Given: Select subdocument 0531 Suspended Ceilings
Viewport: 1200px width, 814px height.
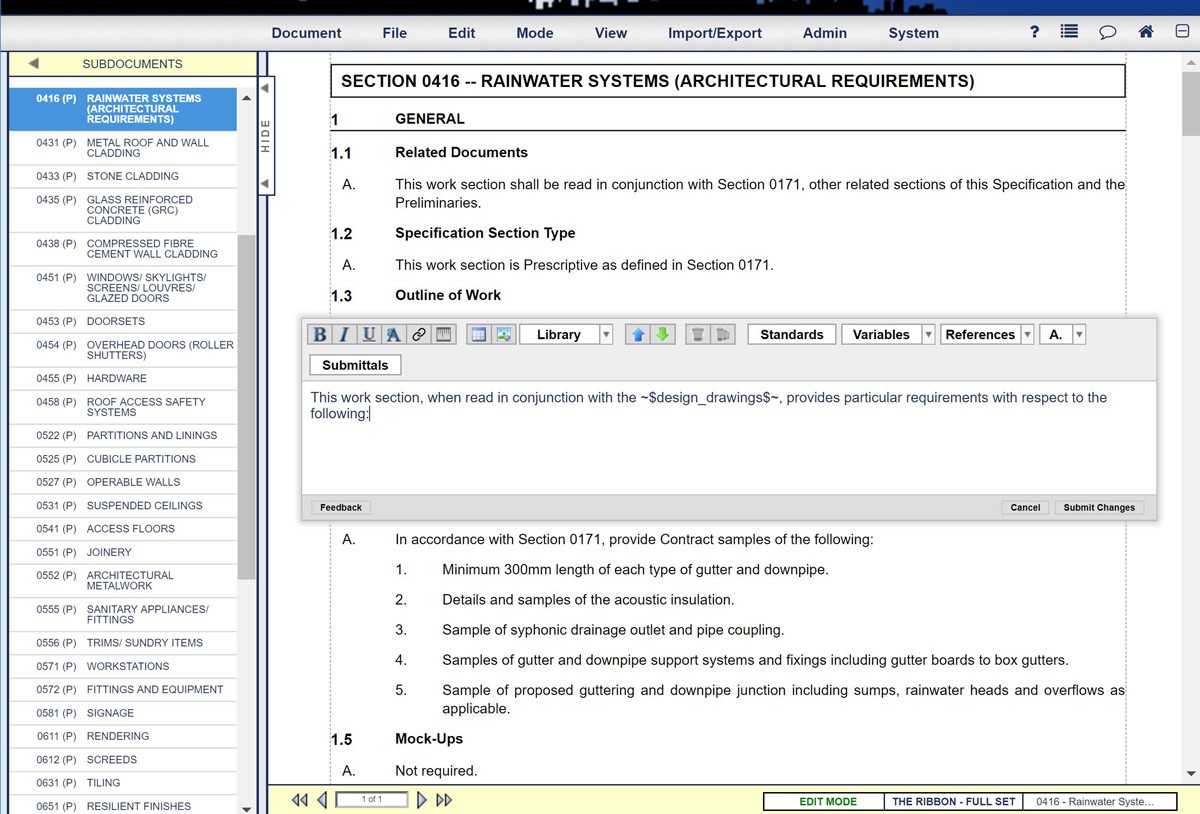Looking at the screenshot, I should click(x=123, y=505).
